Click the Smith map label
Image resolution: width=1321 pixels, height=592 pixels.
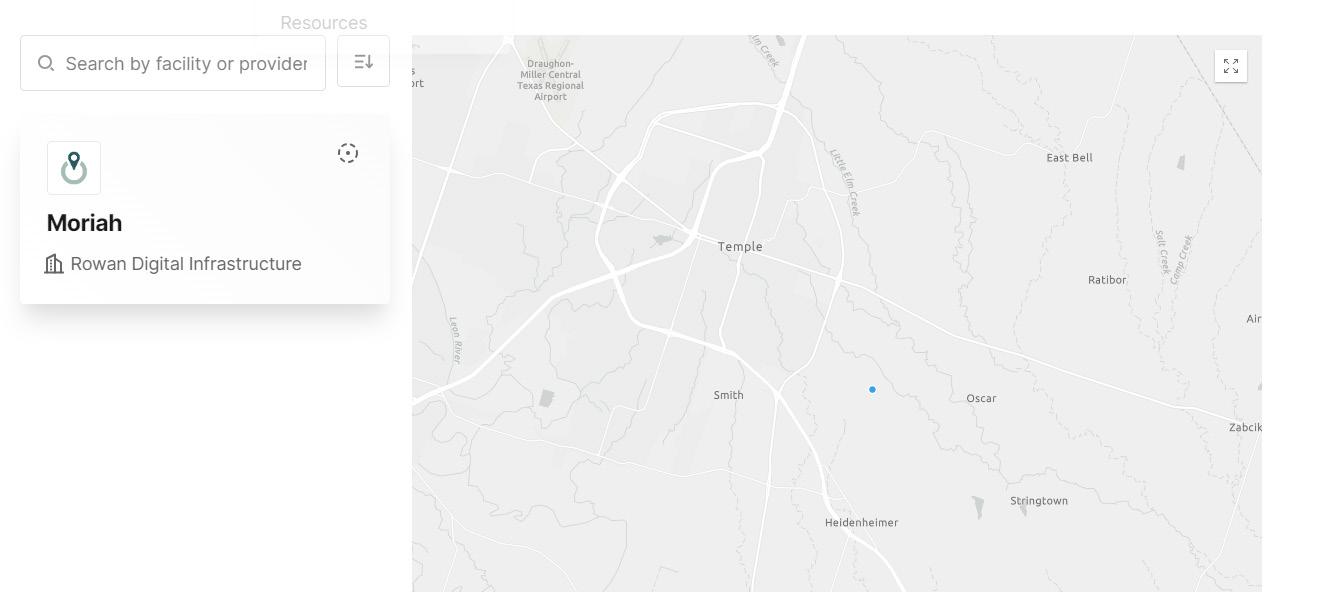click(728, 395)
